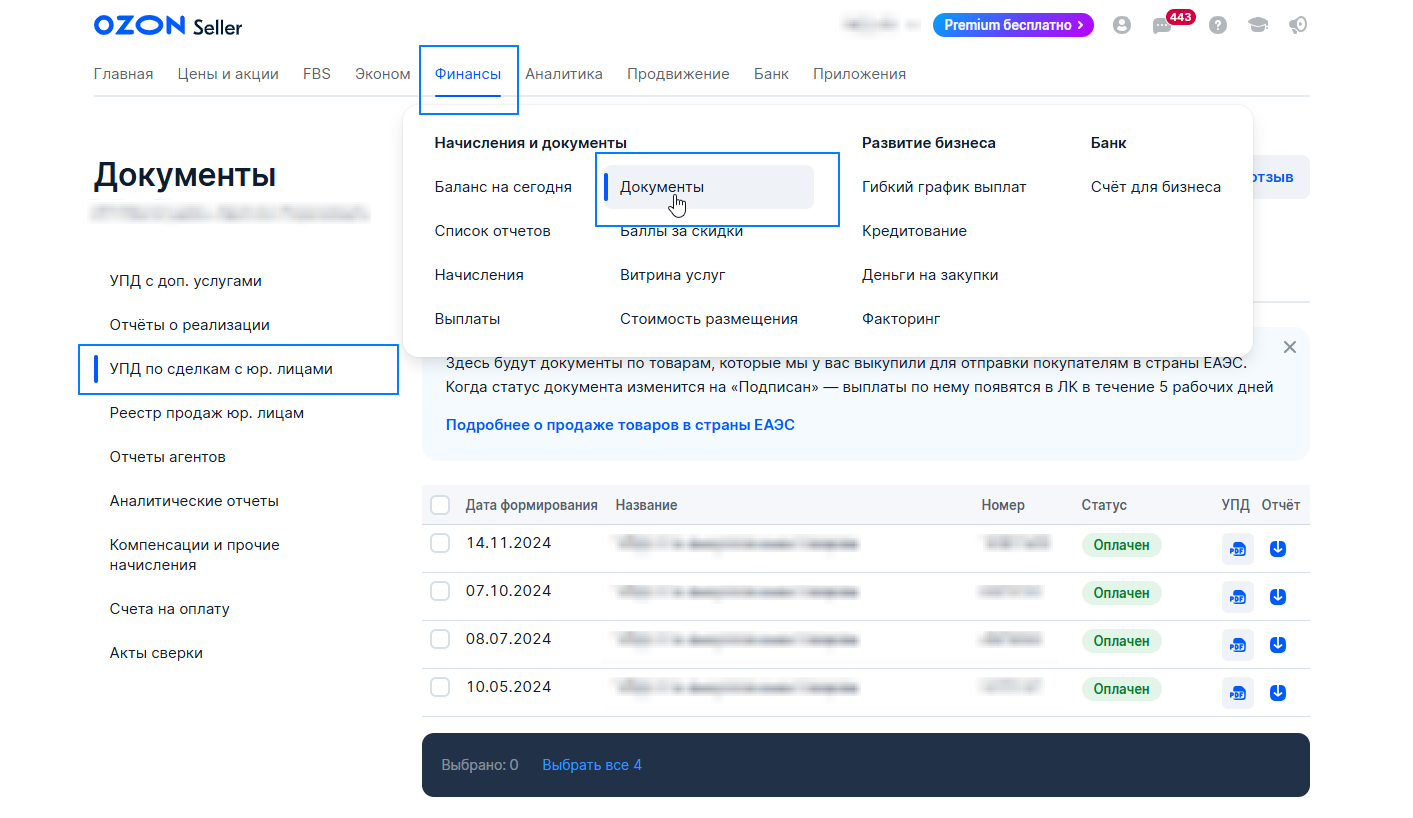Open link about selling to EAEU countries
Image resolution: width=1413 pixels, height=818 pixels.
pos(620,425)
